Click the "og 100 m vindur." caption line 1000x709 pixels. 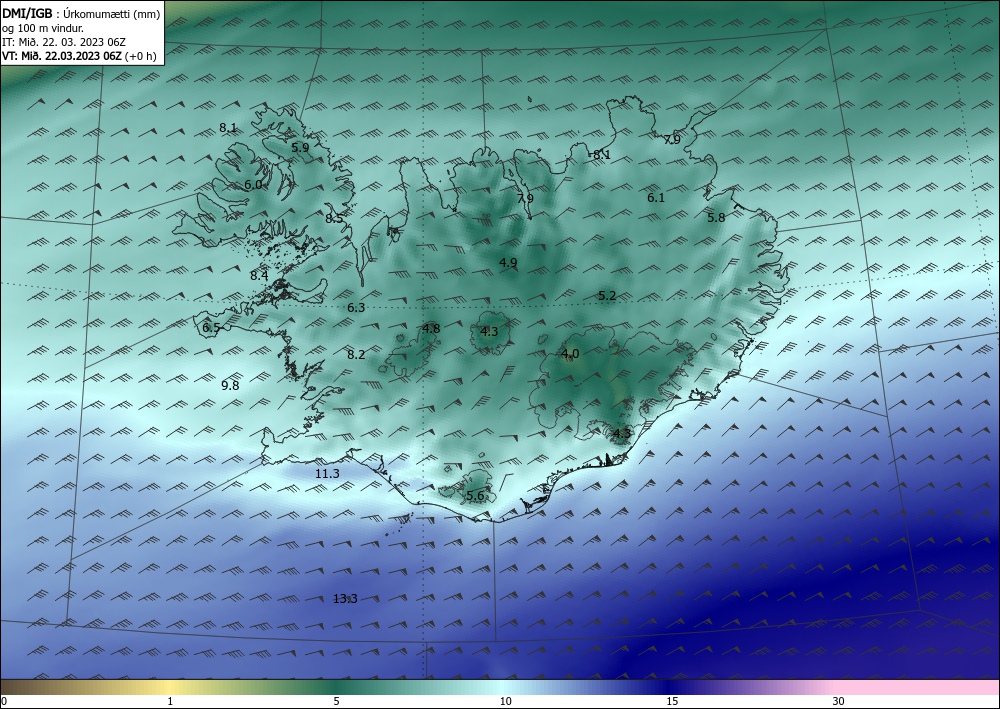pyautogui.click(x=43, y=29)
